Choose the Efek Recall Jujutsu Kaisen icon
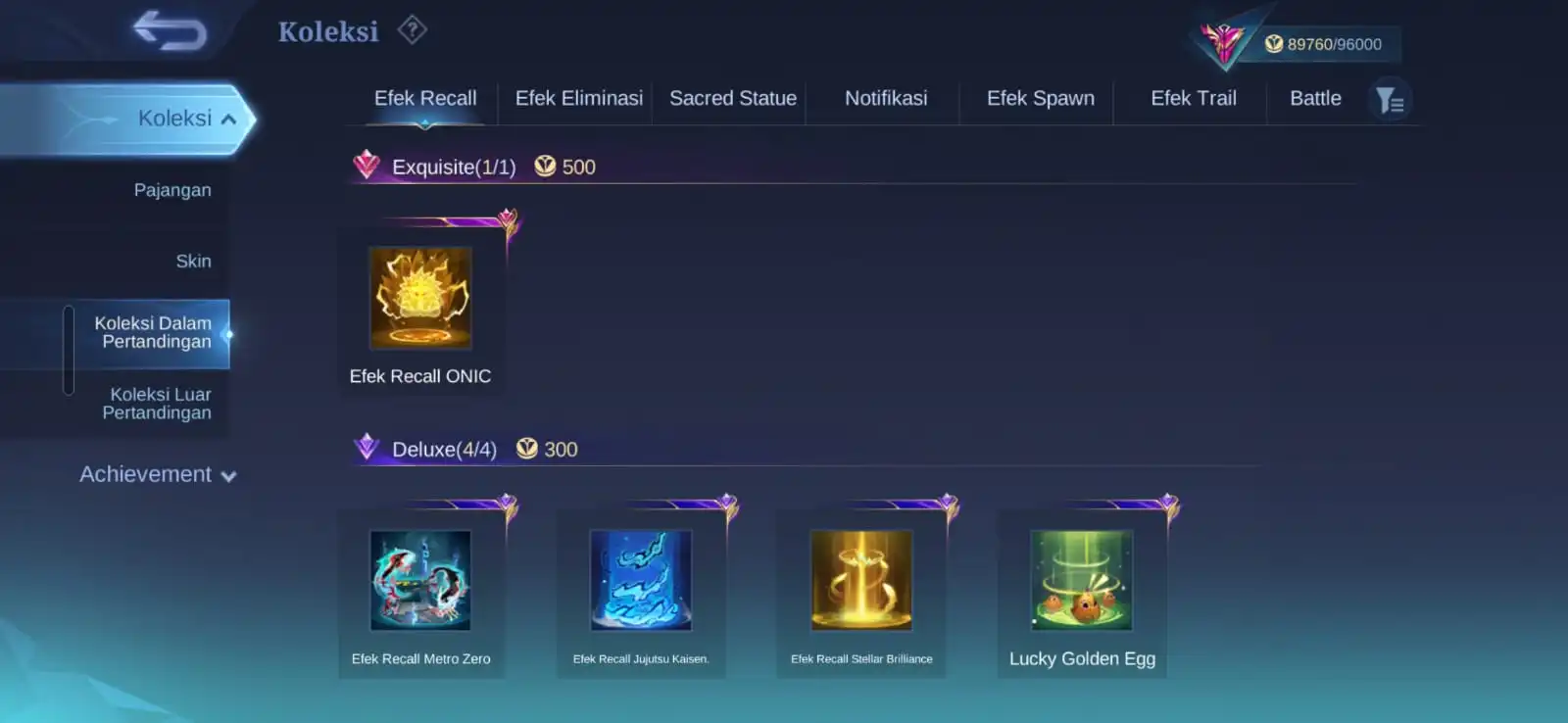The image size is (1568, 723). coord(641,580)
